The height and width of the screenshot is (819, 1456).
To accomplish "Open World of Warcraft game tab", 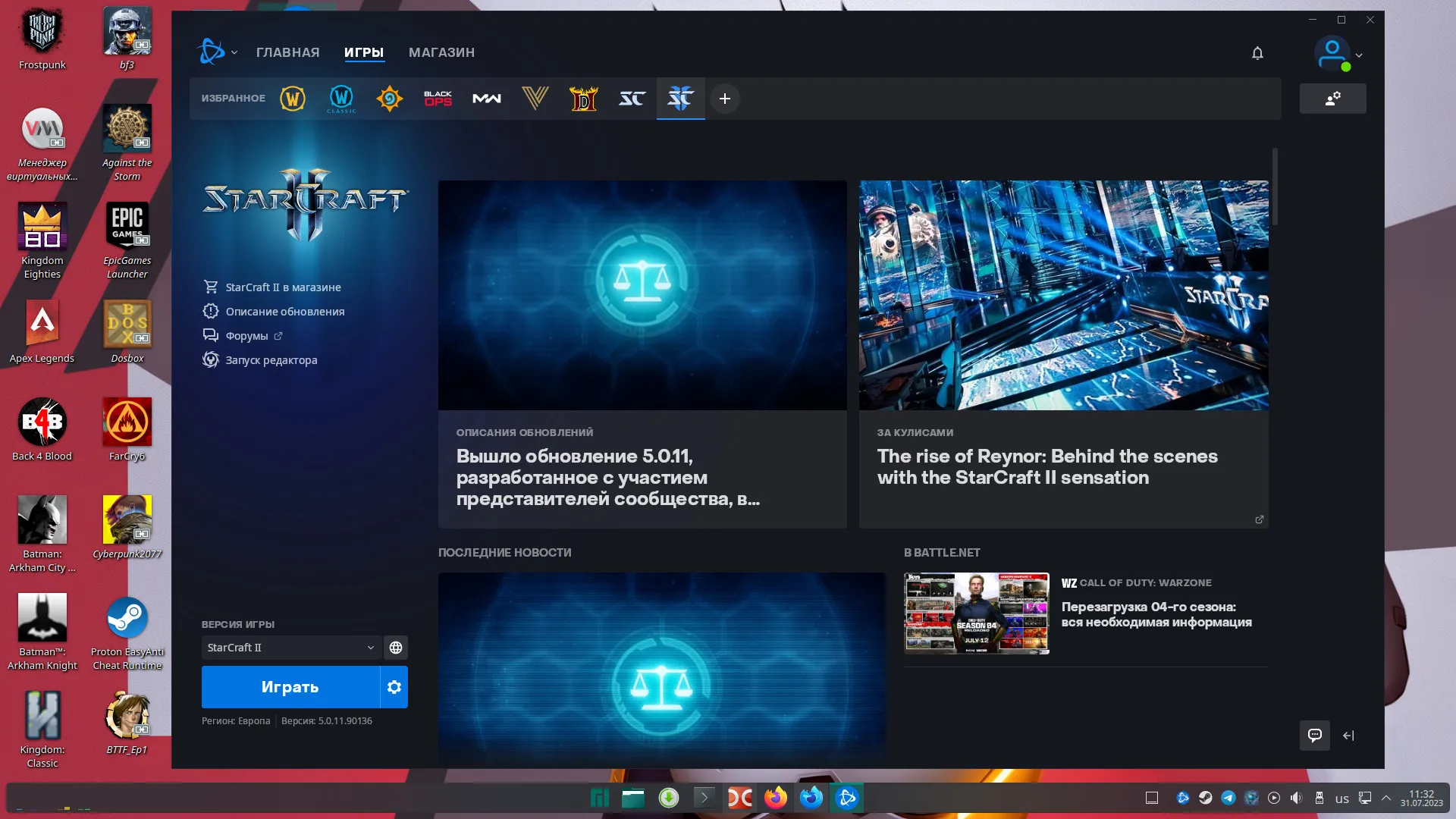I will (293, 99).
